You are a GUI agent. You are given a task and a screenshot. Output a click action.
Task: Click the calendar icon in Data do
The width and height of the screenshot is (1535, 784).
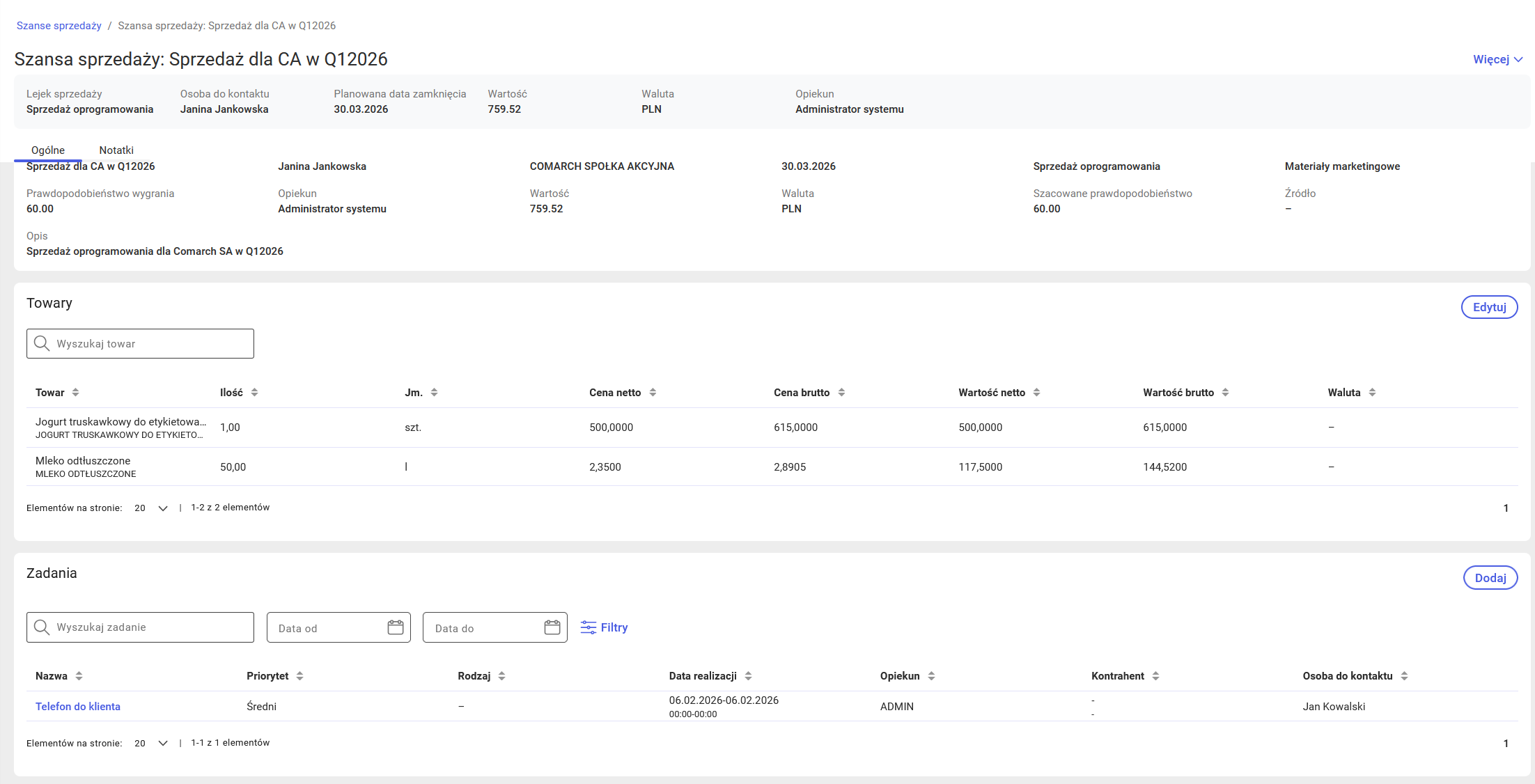pos(552,628)
